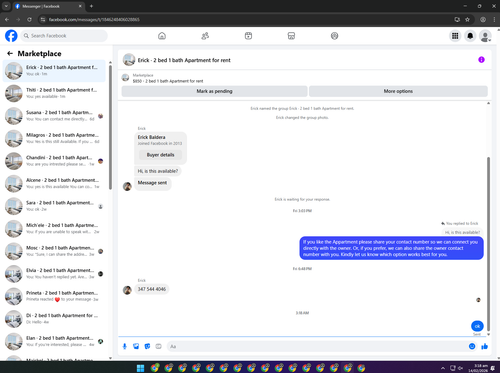
Task: Open the Groups icon in top navigation
Action: (x=334, y=36)
